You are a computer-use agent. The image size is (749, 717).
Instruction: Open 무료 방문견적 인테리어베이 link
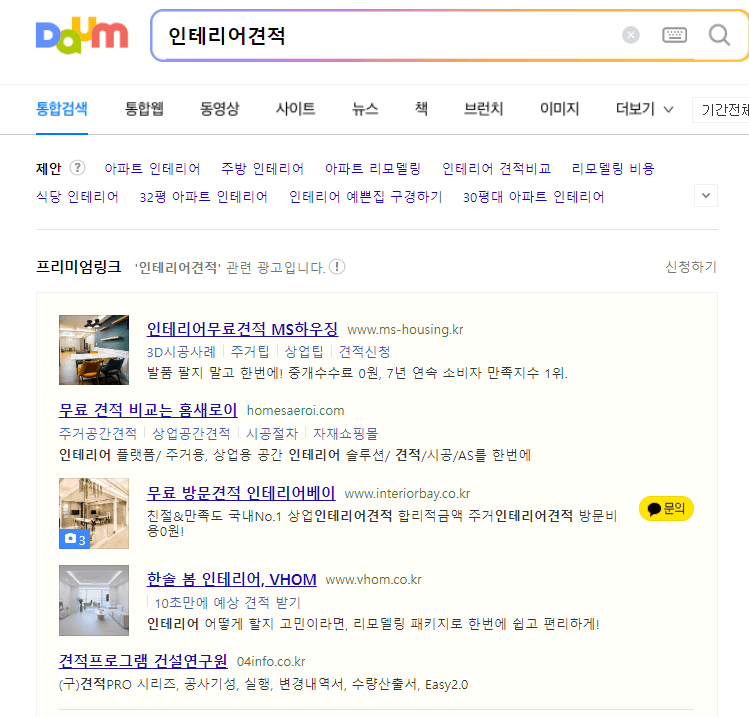pos(241,492)
